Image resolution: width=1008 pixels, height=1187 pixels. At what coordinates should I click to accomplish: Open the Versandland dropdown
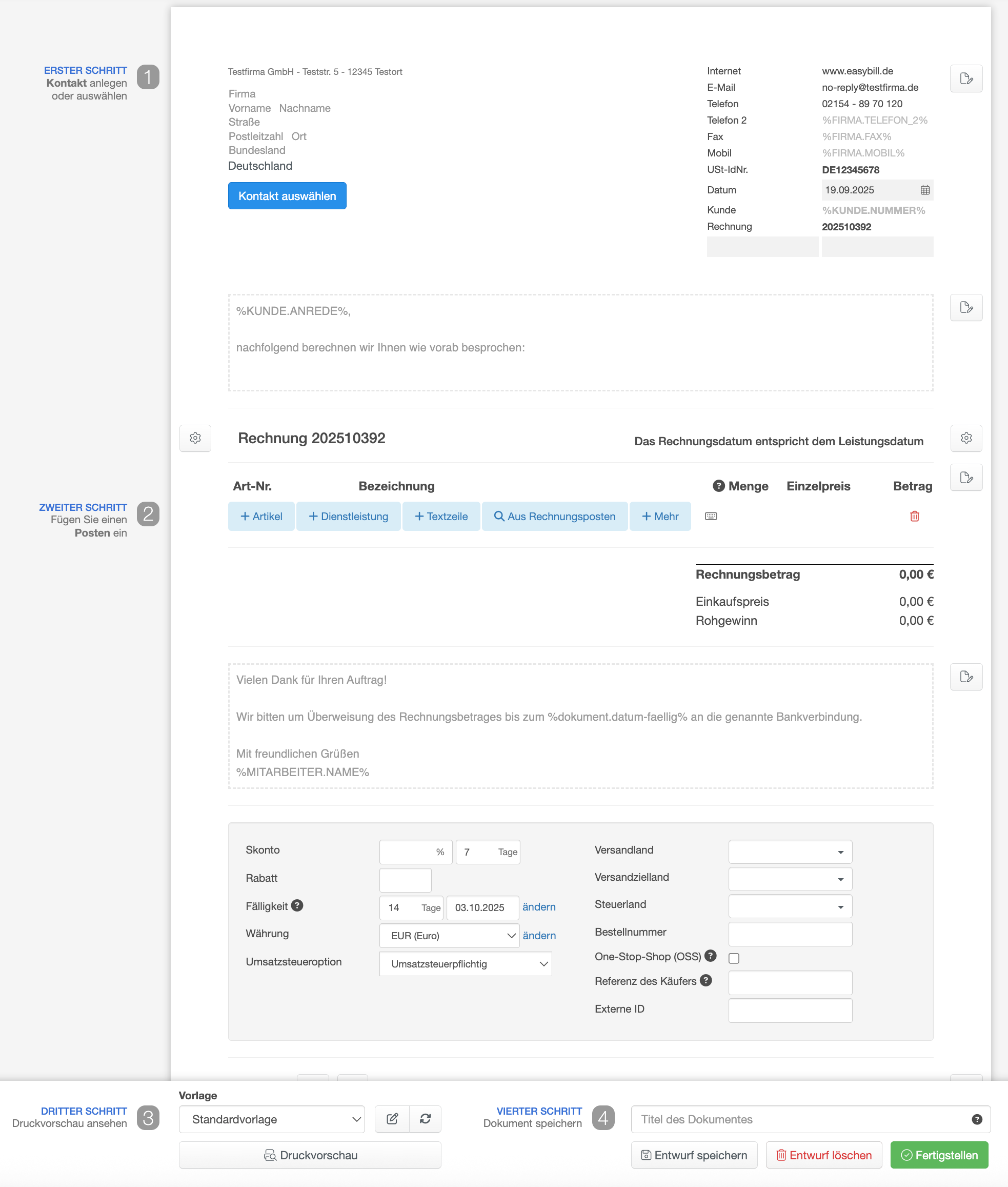[790, 852]
